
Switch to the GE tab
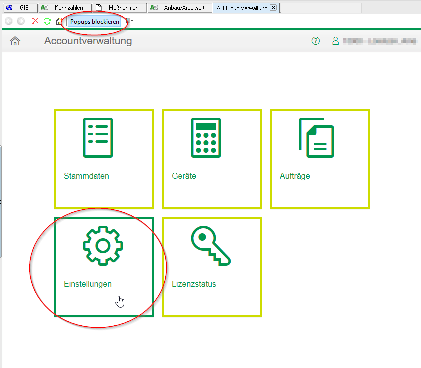coord(20,7)
